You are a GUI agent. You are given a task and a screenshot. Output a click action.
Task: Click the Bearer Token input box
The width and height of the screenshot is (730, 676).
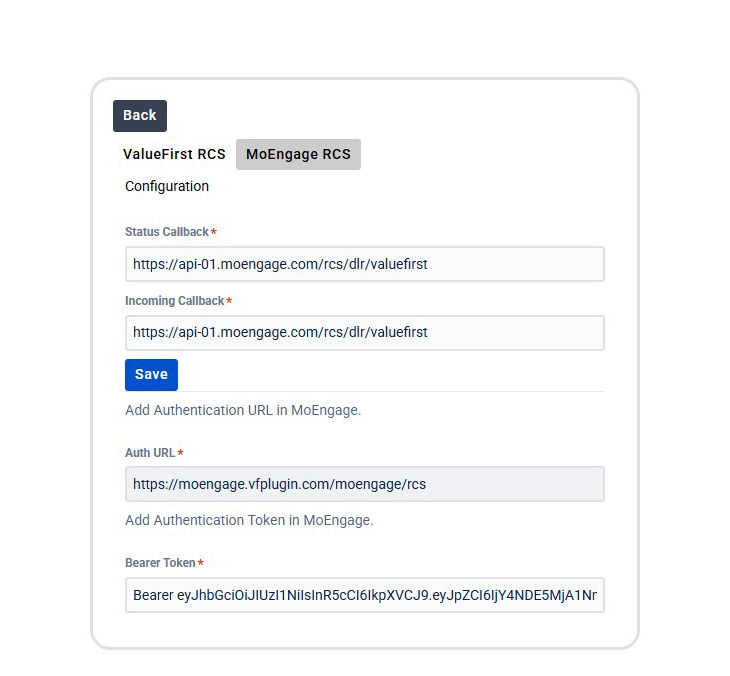pyautogui.click(x=364, y=596)
